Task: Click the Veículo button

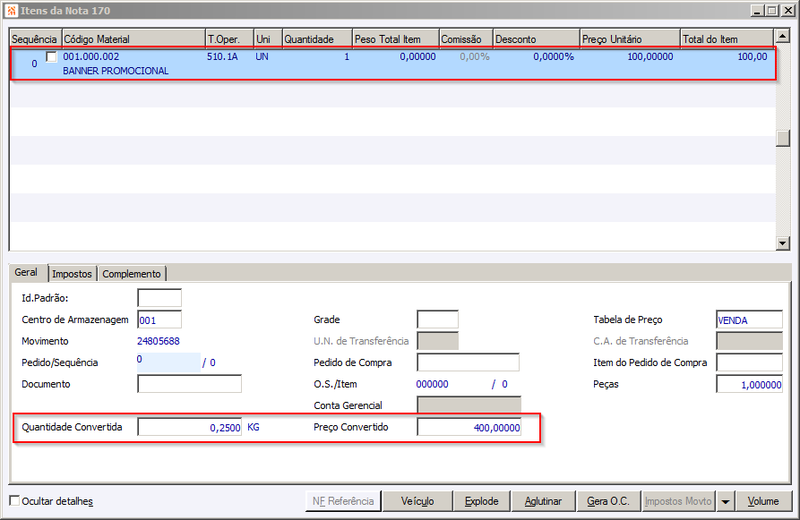Action: (417, 501)
